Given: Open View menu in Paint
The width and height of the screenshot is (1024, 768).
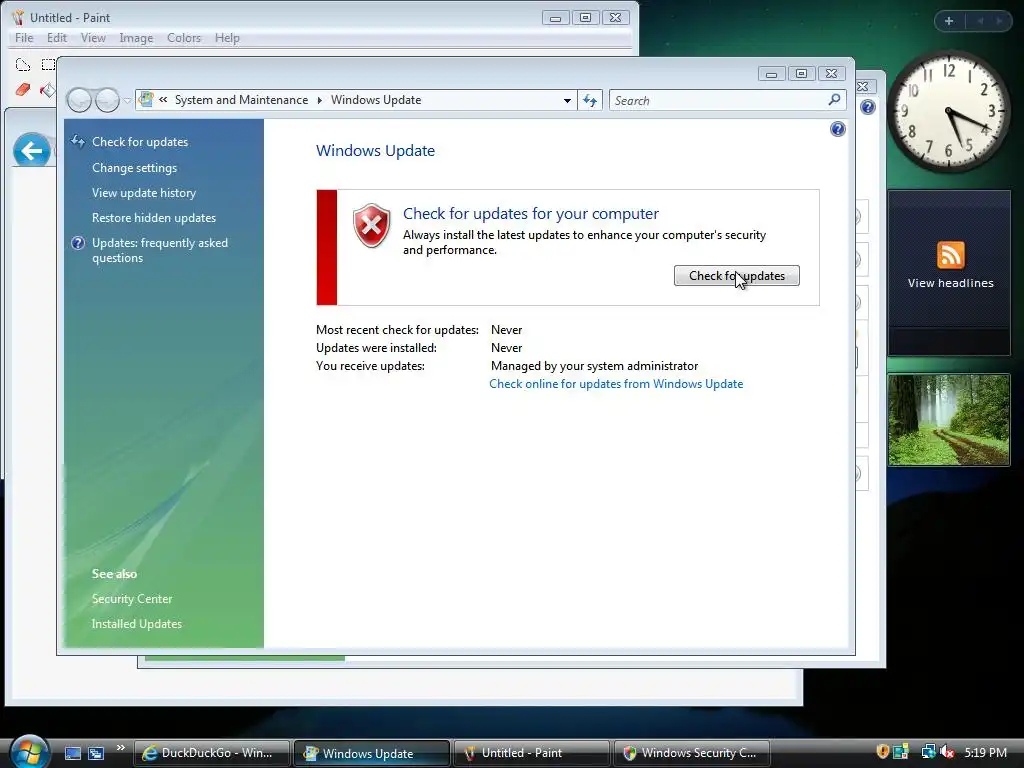Looking at the screenshot, I should (93, 38).
